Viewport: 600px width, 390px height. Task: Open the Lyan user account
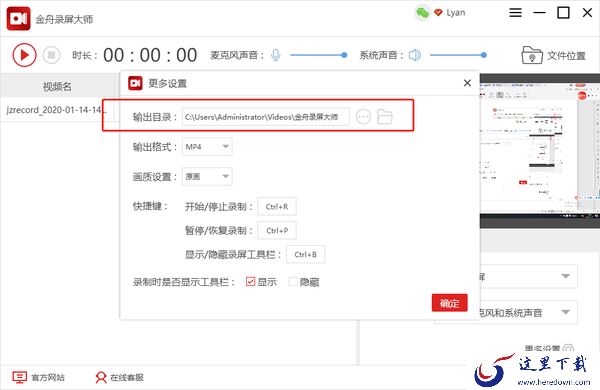456,13
